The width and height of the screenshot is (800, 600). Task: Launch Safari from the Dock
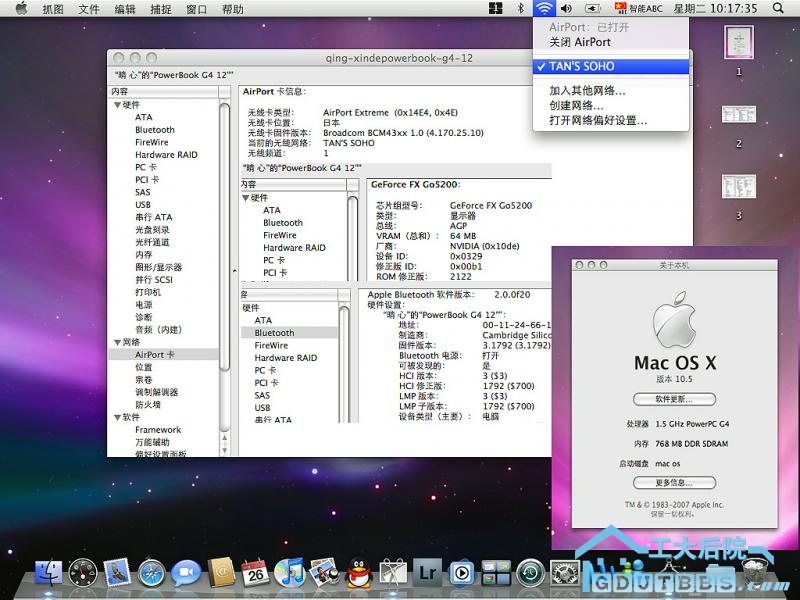click(x=151, y=573)
